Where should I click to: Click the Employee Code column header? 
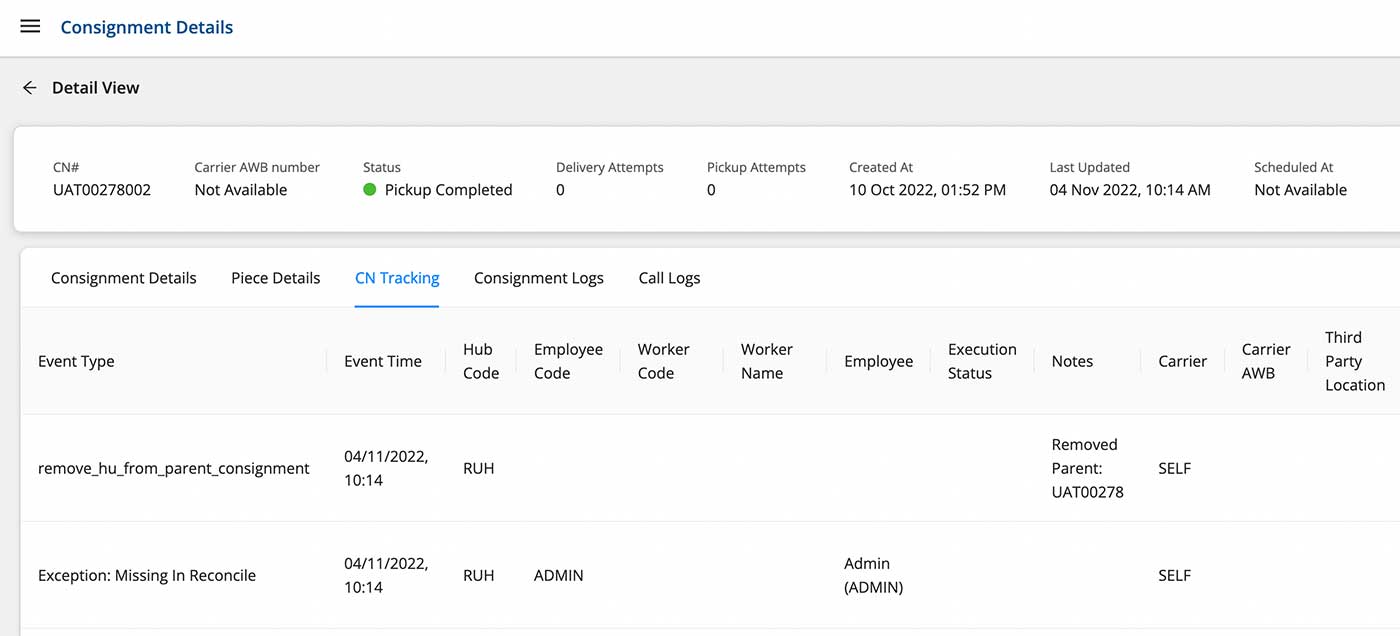pyautogui.click(x=568, y=361)
